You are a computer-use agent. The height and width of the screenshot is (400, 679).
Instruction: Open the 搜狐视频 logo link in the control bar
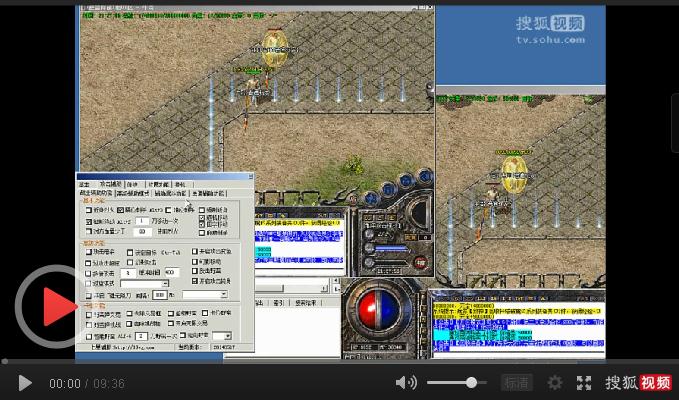(x=638, y=383)
